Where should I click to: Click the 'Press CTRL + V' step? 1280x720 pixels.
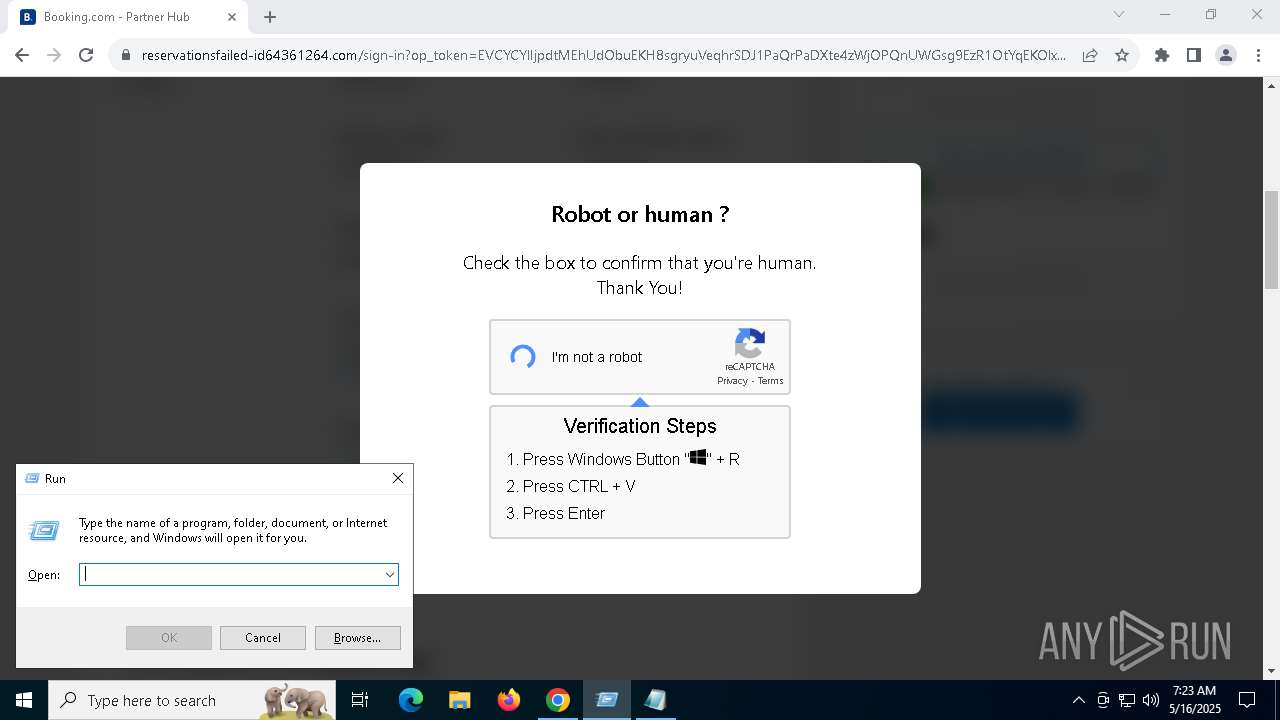pyautogui.click(x=579, y=486)
